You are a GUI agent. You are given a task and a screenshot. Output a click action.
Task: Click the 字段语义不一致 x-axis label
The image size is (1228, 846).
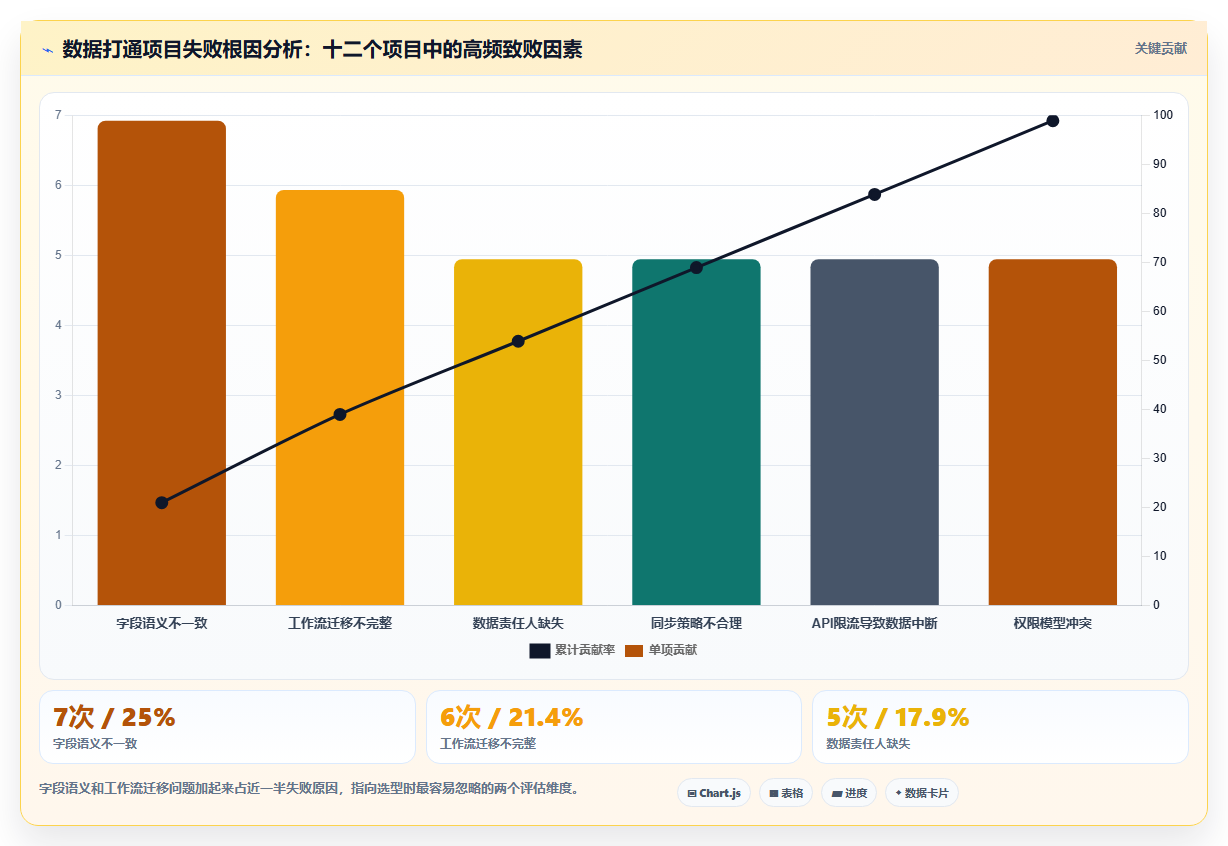click(x=162, y=623)
